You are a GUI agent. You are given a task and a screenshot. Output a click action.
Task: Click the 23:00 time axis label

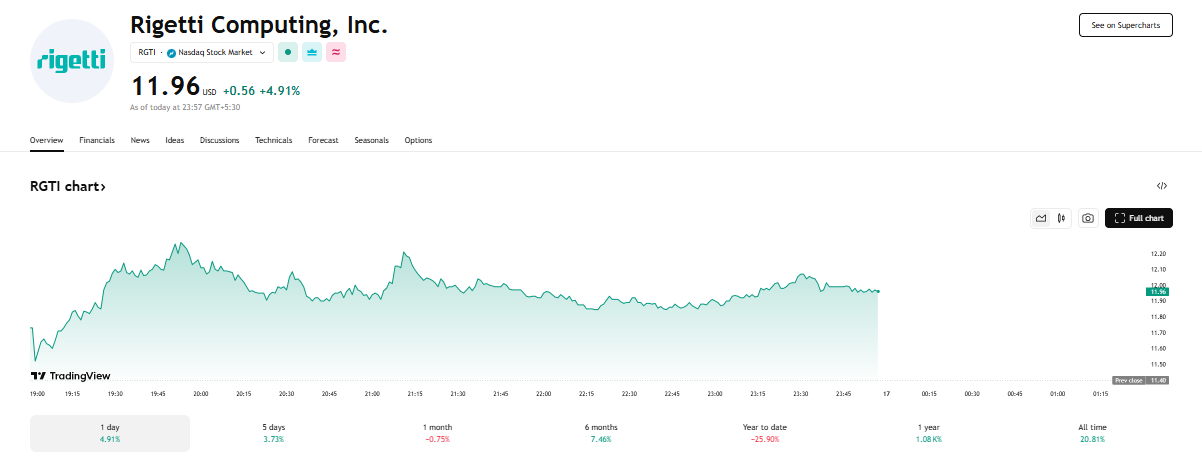point(715,394)
